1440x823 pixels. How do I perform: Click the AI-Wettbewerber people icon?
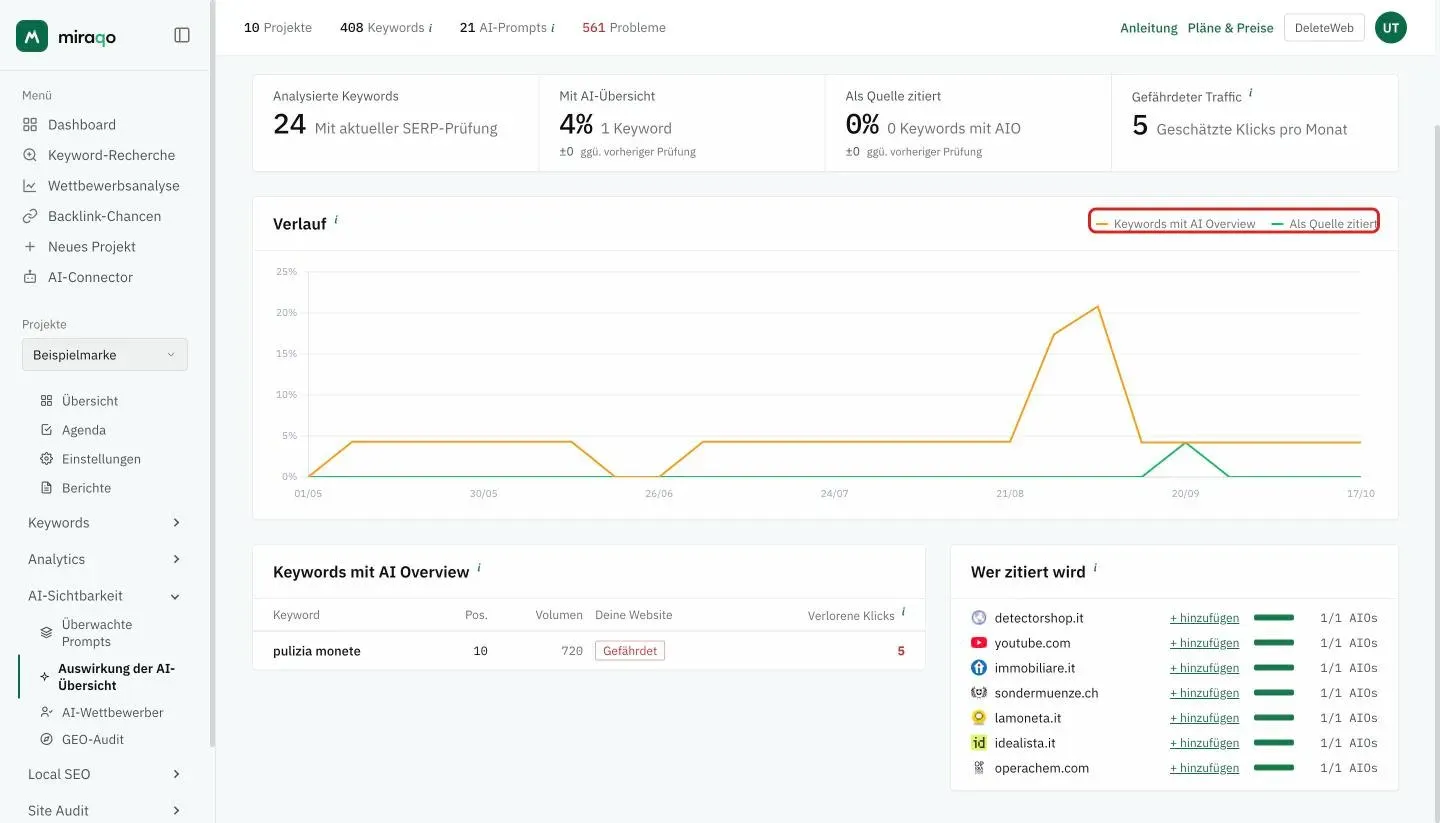point(46,713)
